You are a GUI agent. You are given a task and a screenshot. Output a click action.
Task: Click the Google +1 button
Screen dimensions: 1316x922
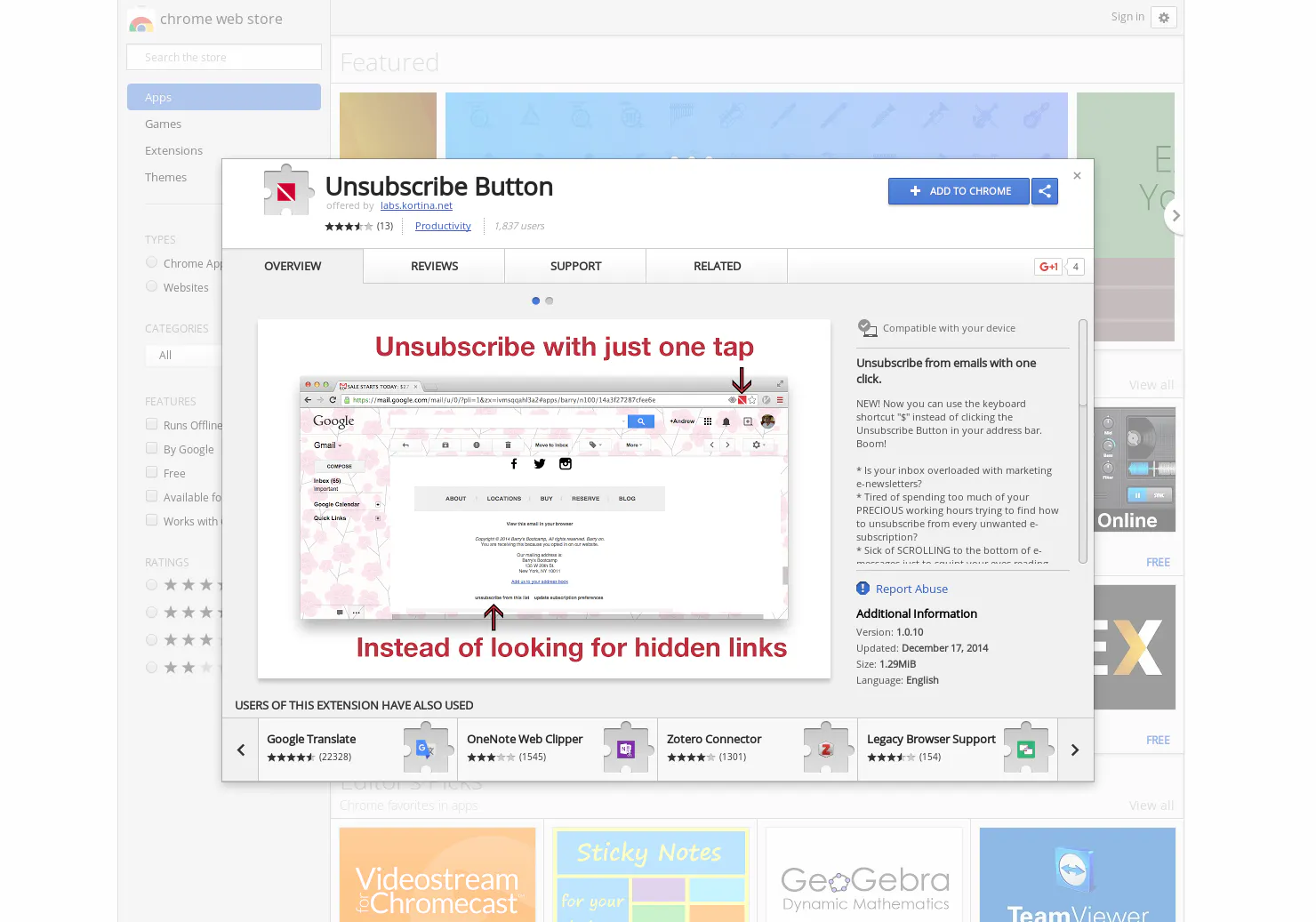(1048, 267)
